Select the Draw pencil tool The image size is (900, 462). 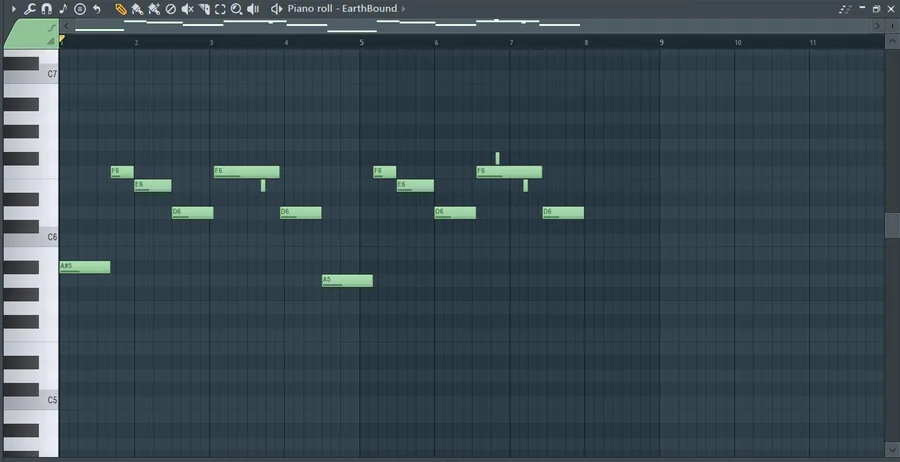tap(121, 9)
